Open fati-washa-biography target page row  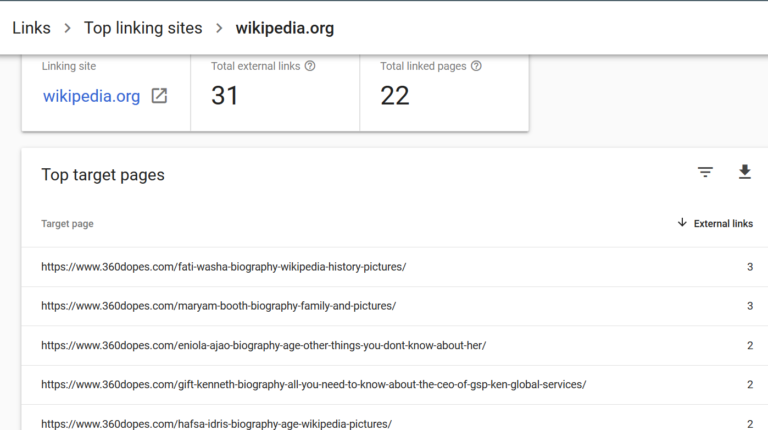tap(395, 267)
